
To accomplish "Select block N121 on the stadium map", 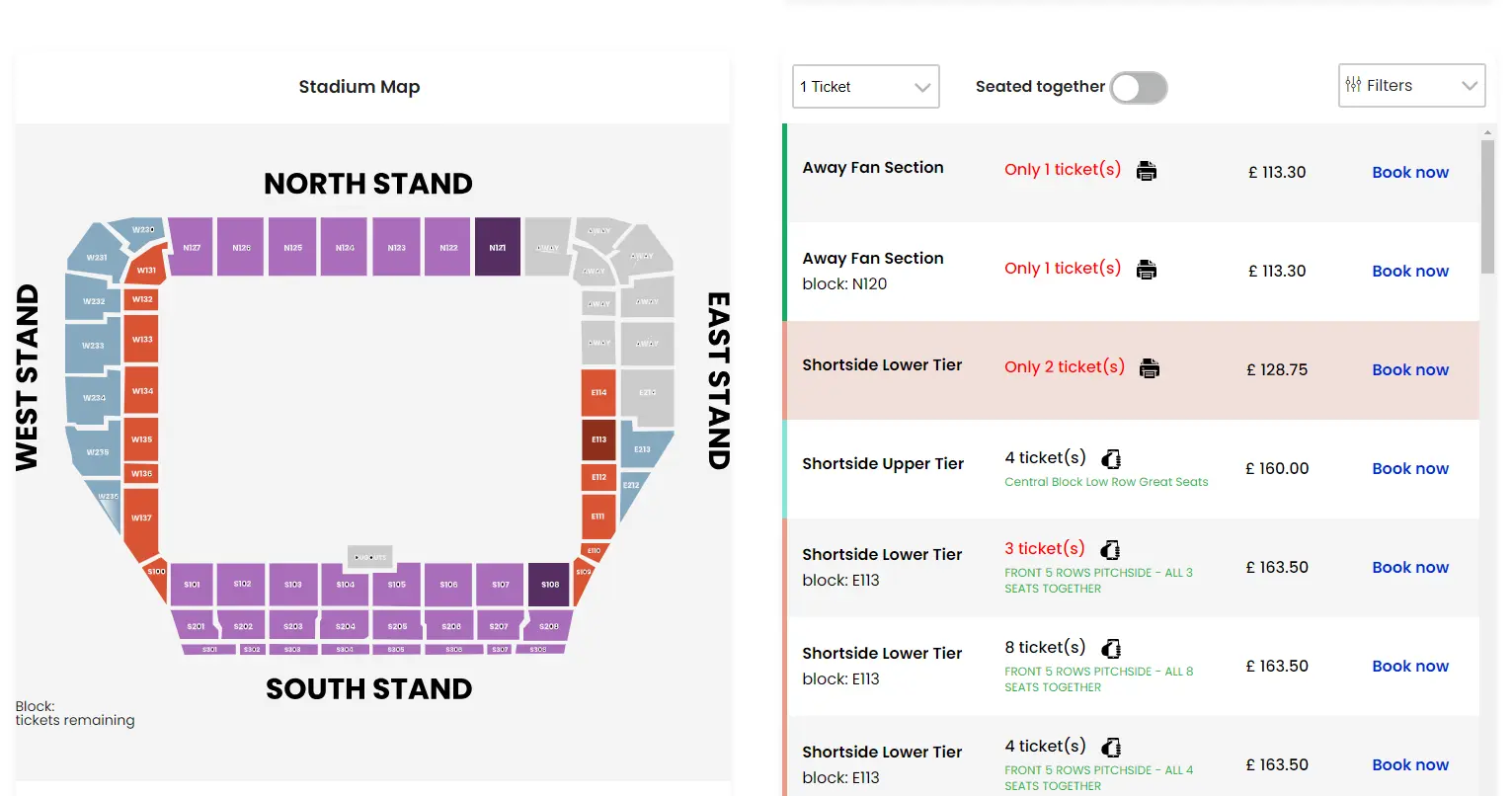I will click(497, 247).
